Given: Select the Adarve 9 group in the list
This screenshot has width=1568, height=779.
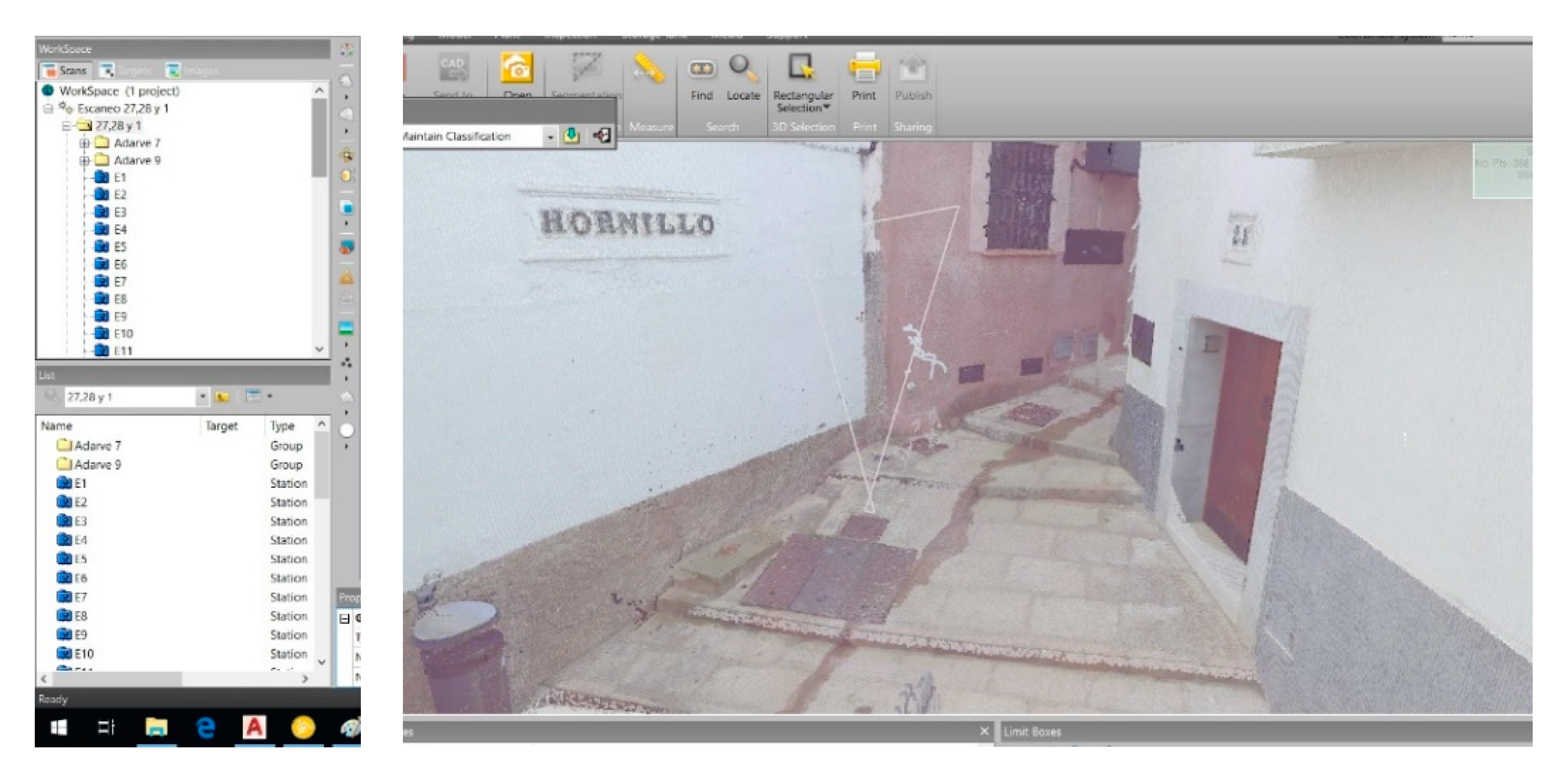Looking at the screenshot, I should [98, 465].
